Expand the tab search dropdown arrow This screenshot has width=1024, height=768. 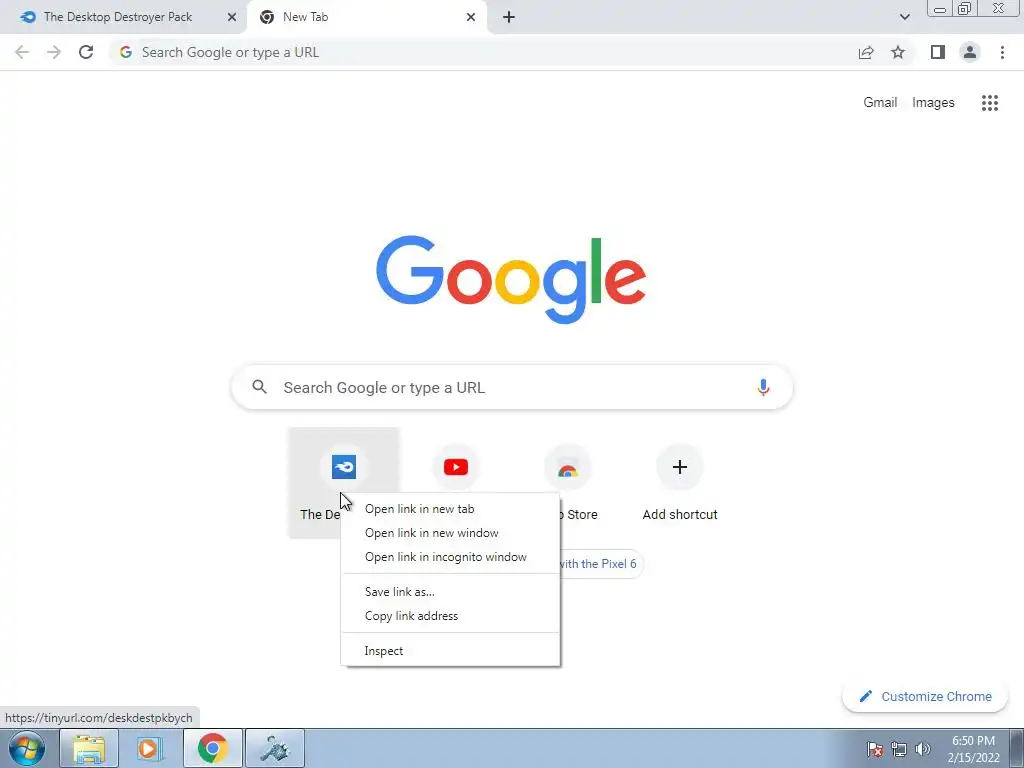904,17
